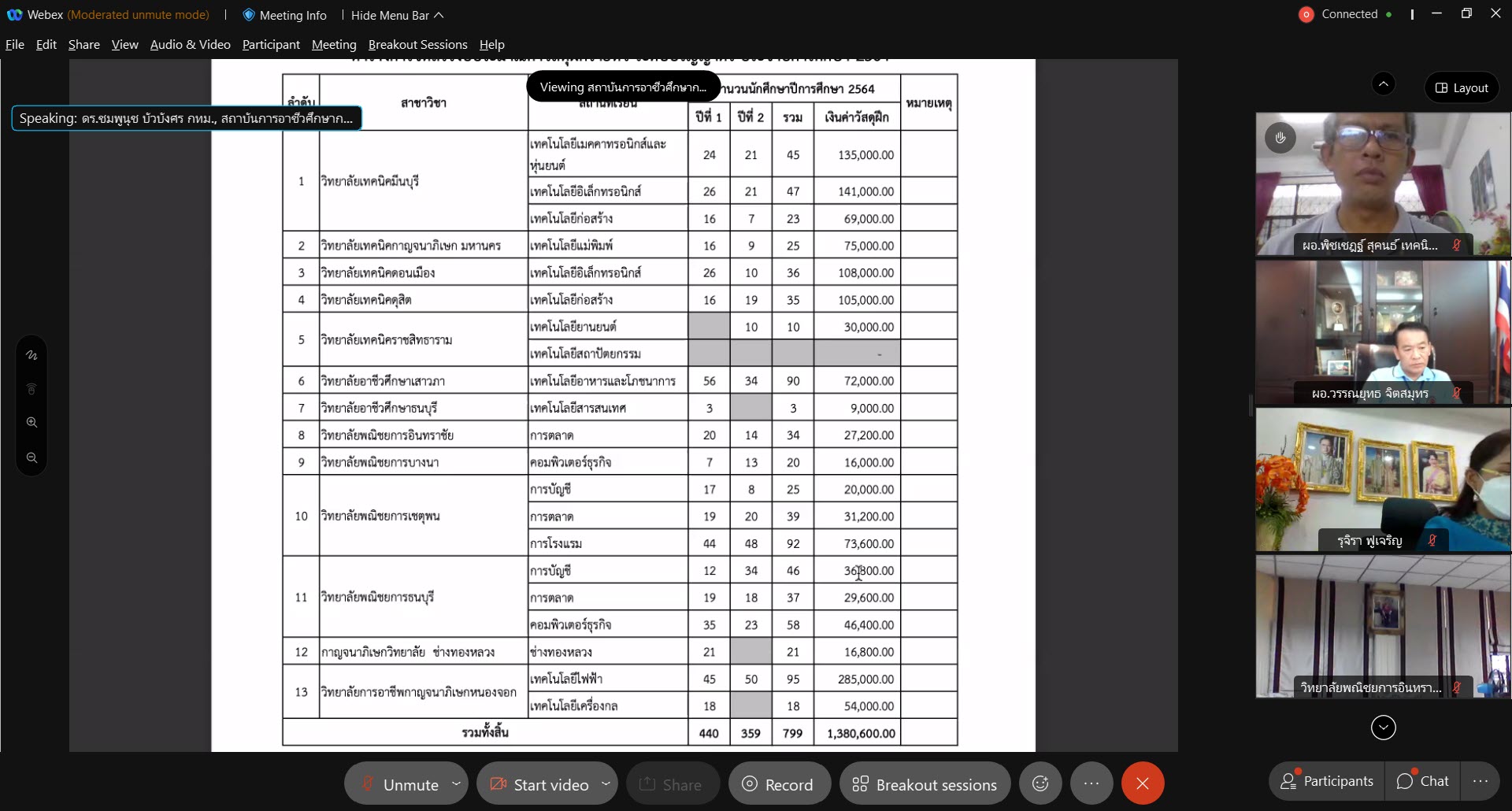Screen dimensions: 1512x811
Task: Open the Help menu
Action: point(492,45)
